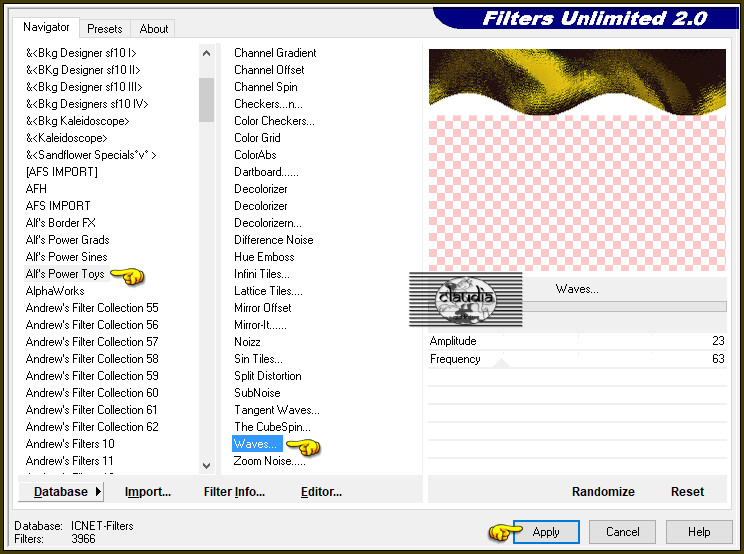Select Andrew's Filter Collection 62
744x554 pixels.
(92, 426)
